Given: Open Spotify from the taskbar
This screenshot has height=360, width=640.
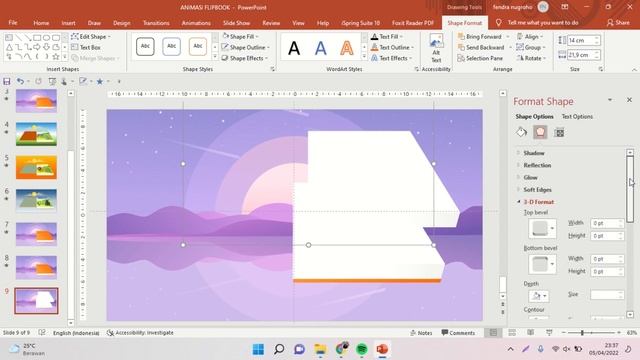Looking at the screenshot, I should click(362, 349).
